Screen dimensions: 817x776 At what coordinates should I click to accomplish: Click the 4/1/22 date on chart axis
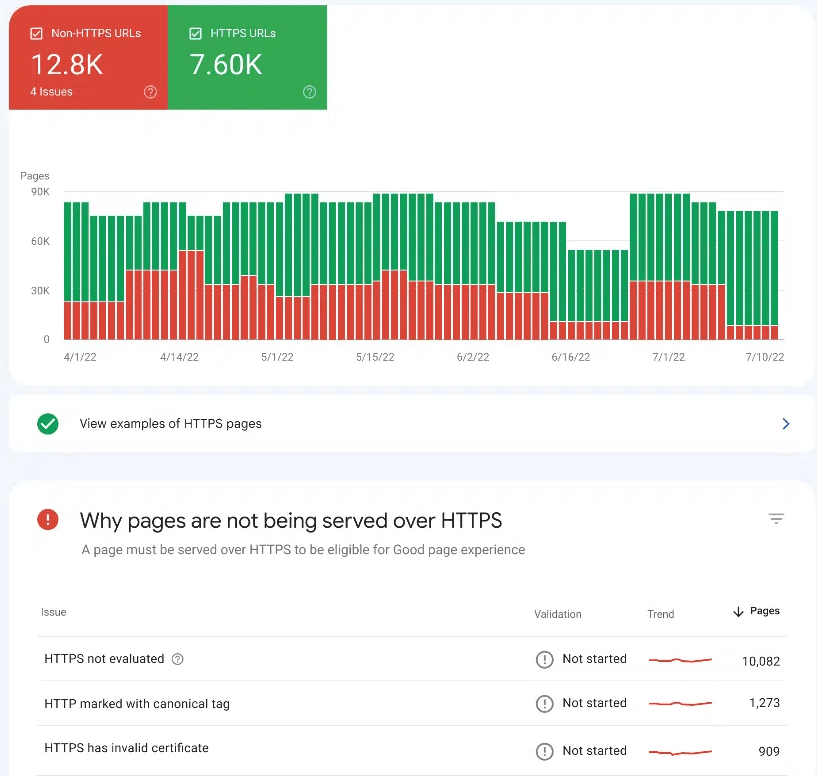(80, 357)
